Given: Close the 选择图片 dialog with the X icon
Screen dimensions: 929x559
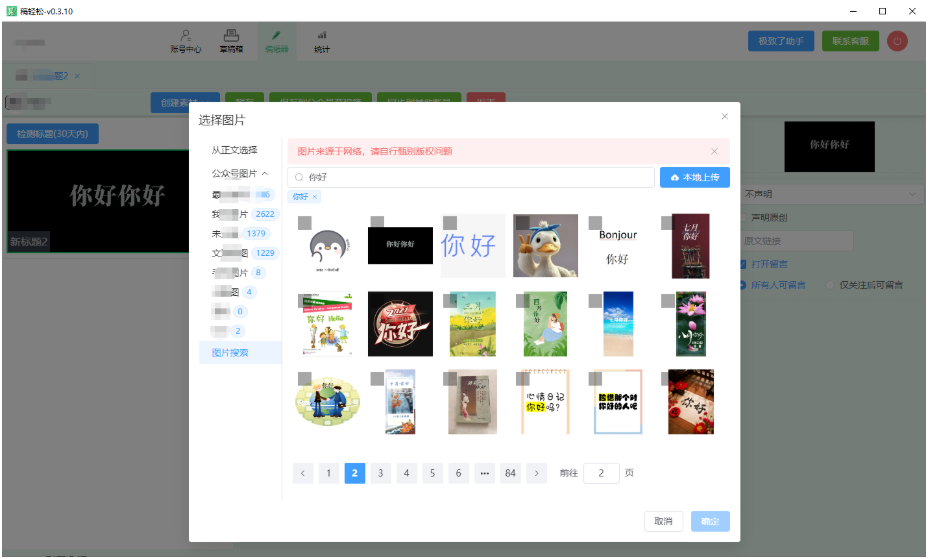Looking at the screenshot, I should tap(725, 117).
